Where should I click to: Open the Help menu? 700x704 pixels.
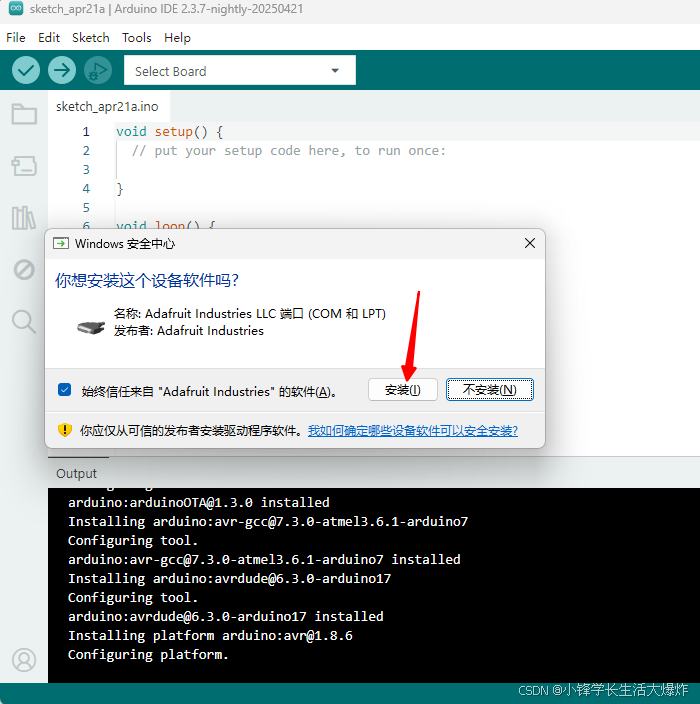177,38
